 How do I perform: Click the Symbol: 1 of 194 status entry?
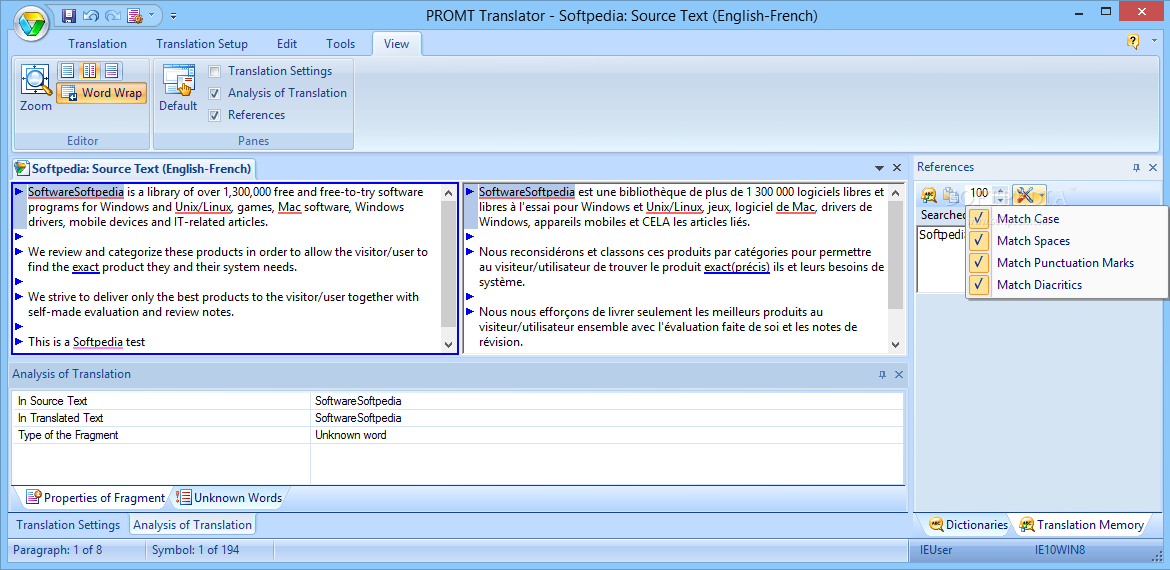(x=195, y=551)
